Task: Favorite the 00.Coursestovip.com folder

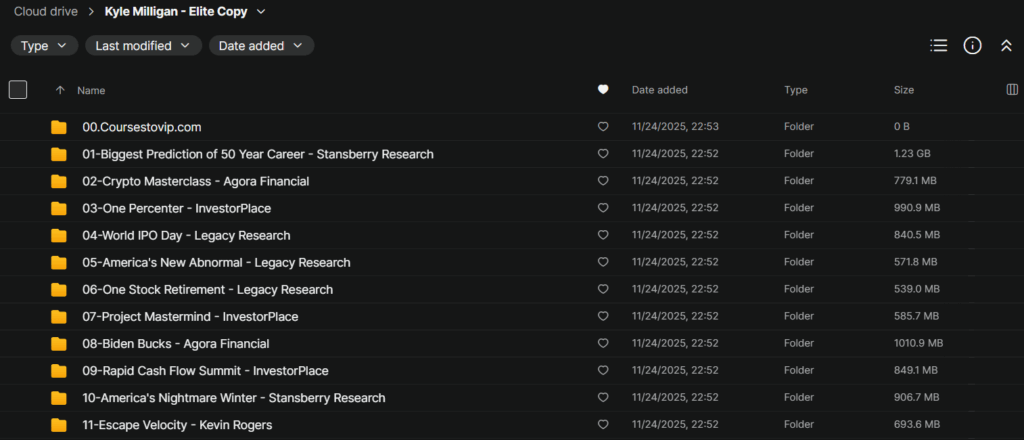Action: click(x=603, y=127)
